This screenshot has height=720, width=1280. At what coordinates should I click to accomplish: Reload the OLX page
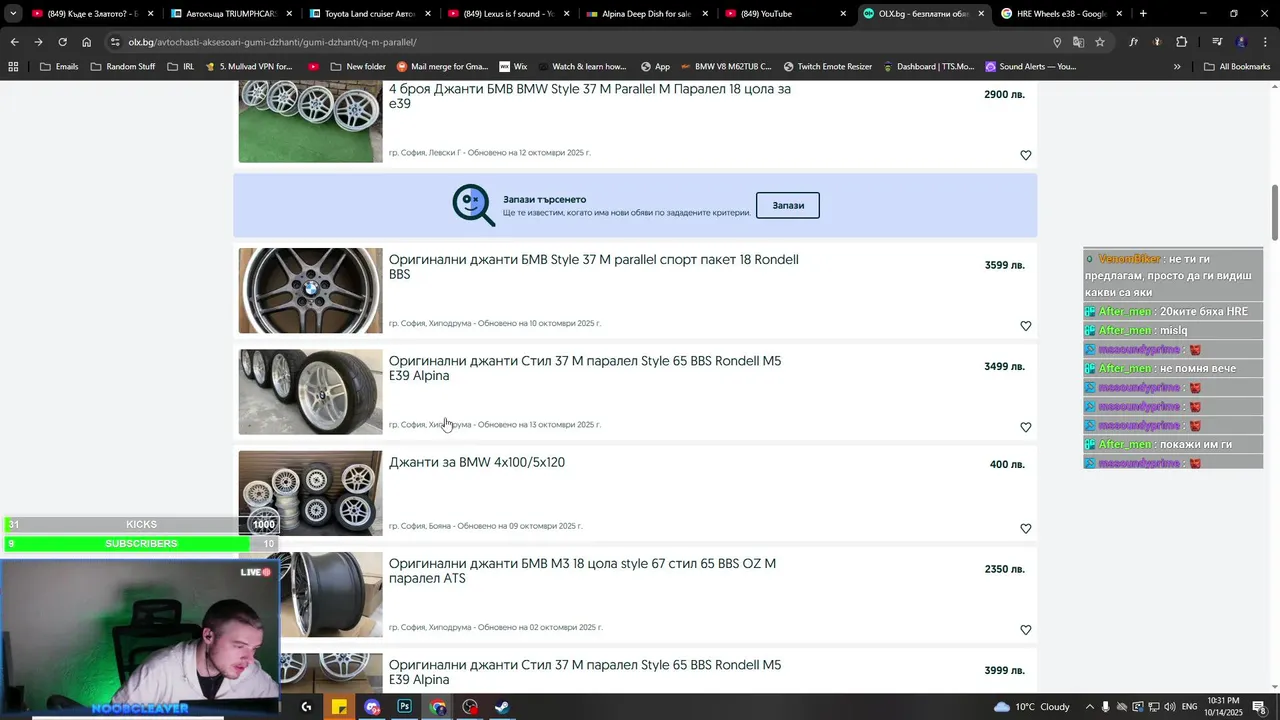pos(62,42)
